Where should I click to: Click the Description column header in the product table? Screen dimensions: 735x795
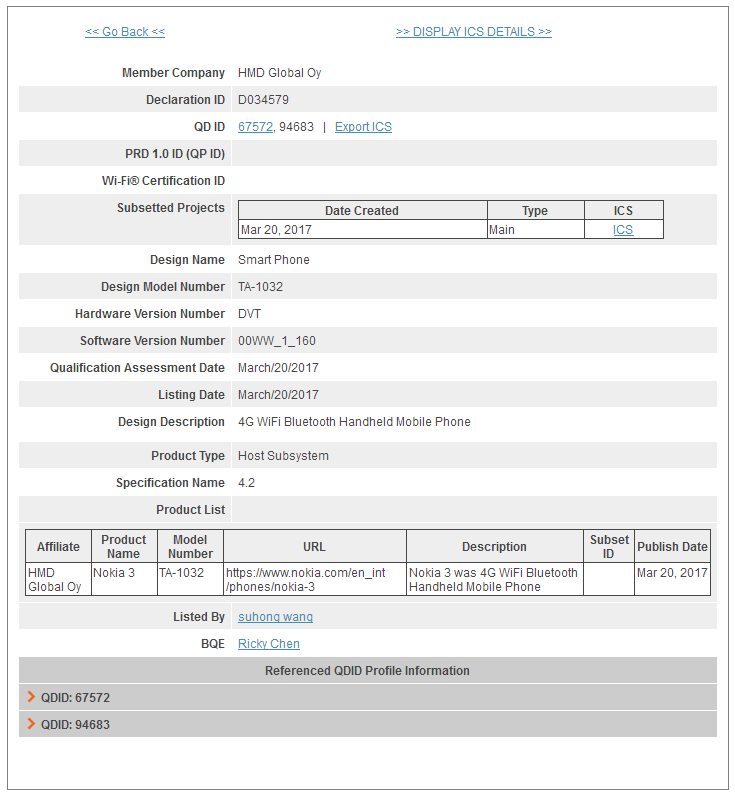click(x=494, y=547)
